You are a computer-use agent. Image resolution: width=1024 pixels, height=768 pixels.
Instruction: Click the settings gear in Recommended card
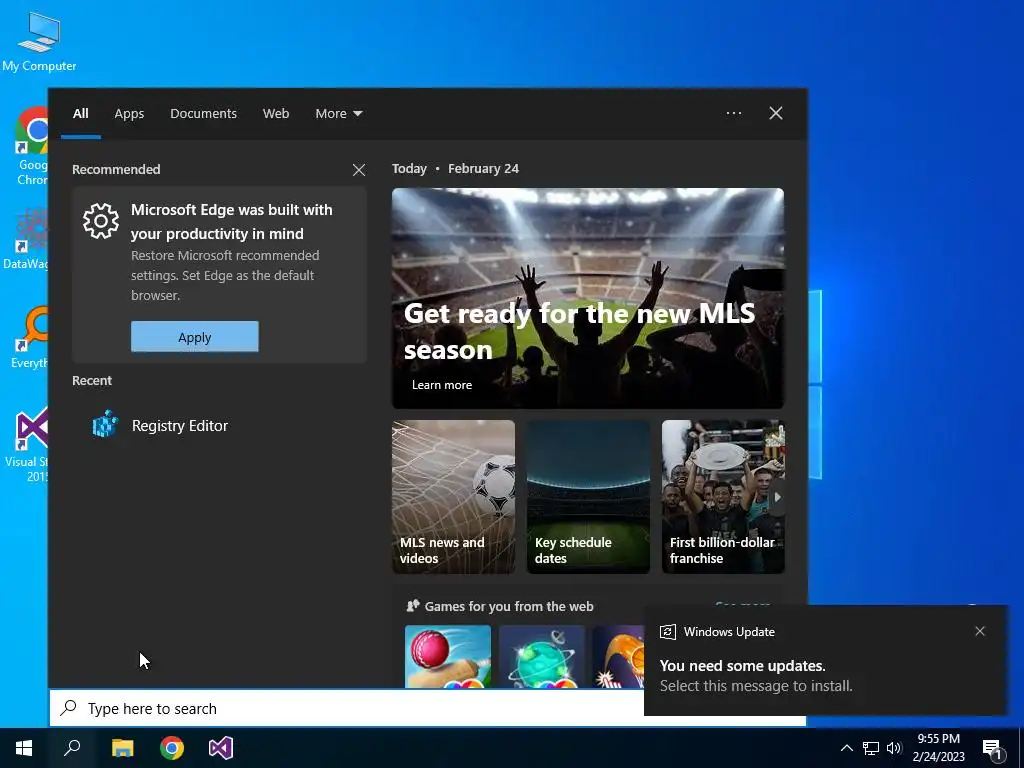(101, 221)
